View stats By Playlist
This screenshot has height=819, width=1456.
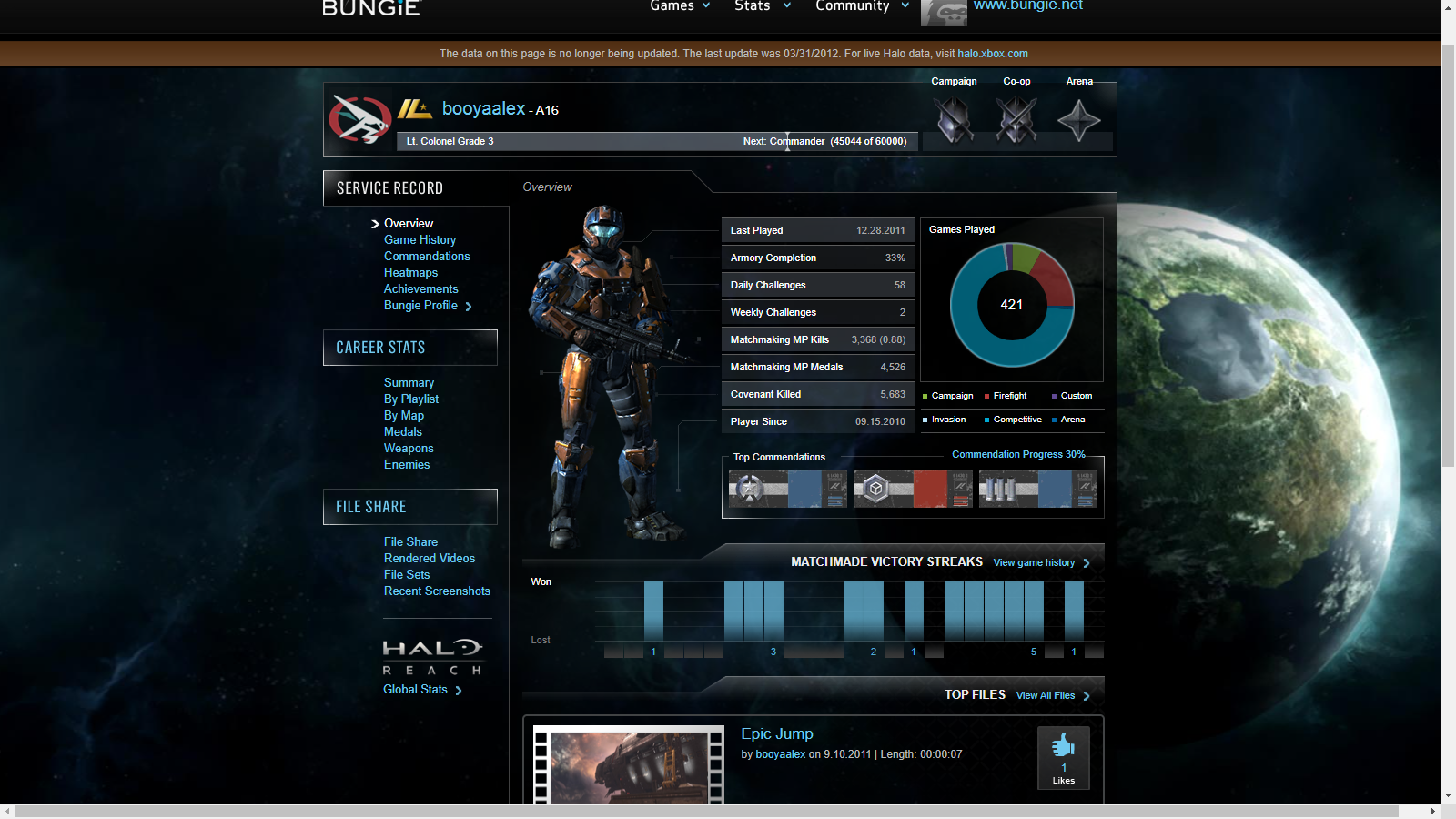411,399
